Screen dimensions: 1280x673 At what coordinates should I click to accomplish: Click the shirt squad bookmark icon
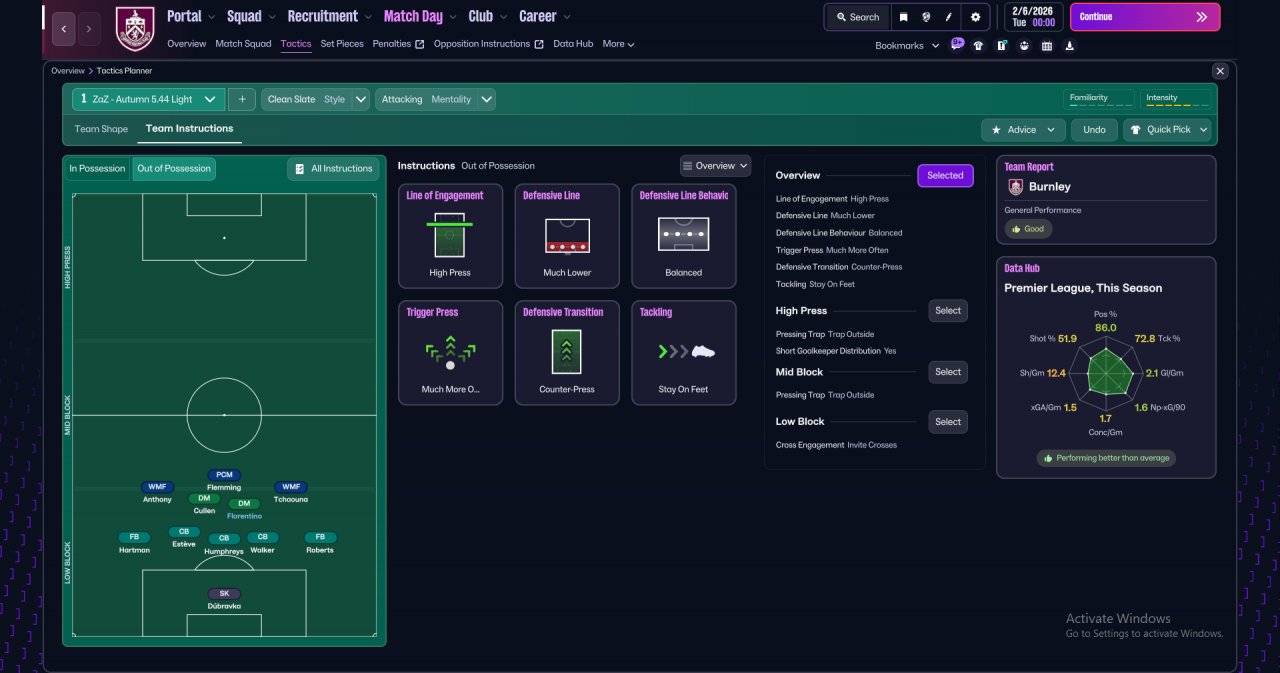[x=978, y=45]
